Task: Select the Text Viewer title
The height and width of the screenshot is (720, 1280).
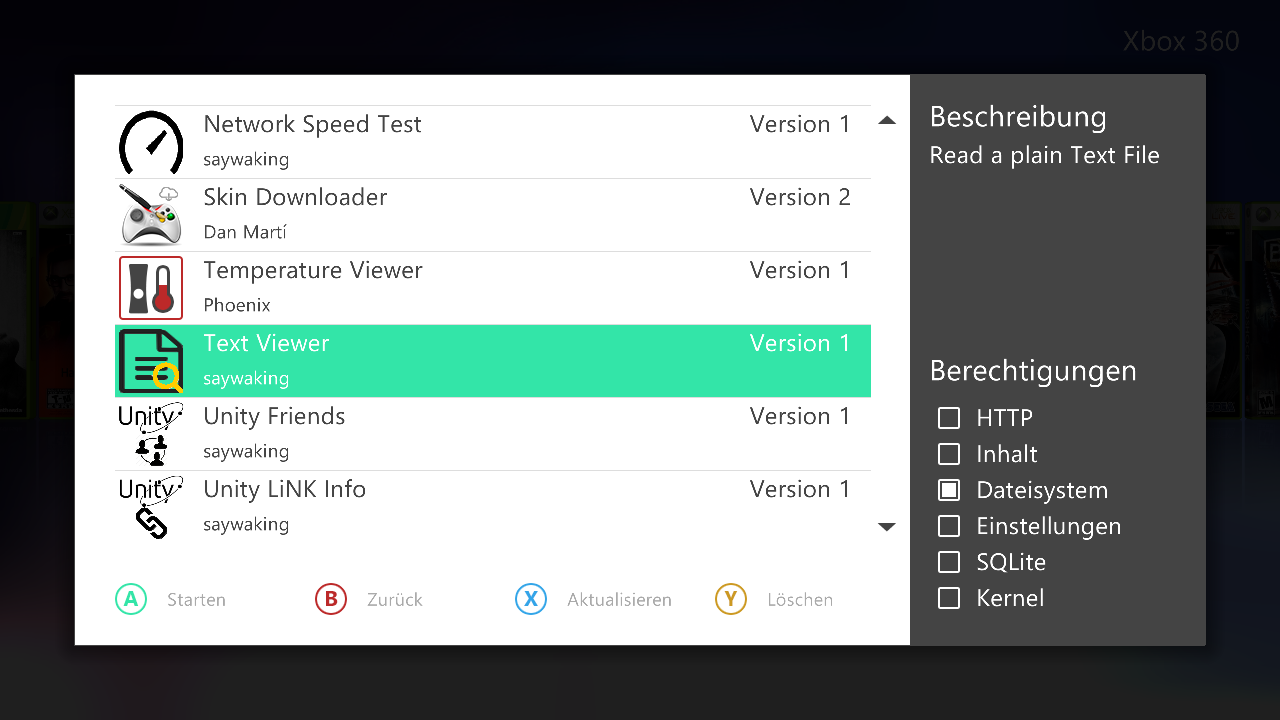Action: pyautogui.click(x=266, y=343)
